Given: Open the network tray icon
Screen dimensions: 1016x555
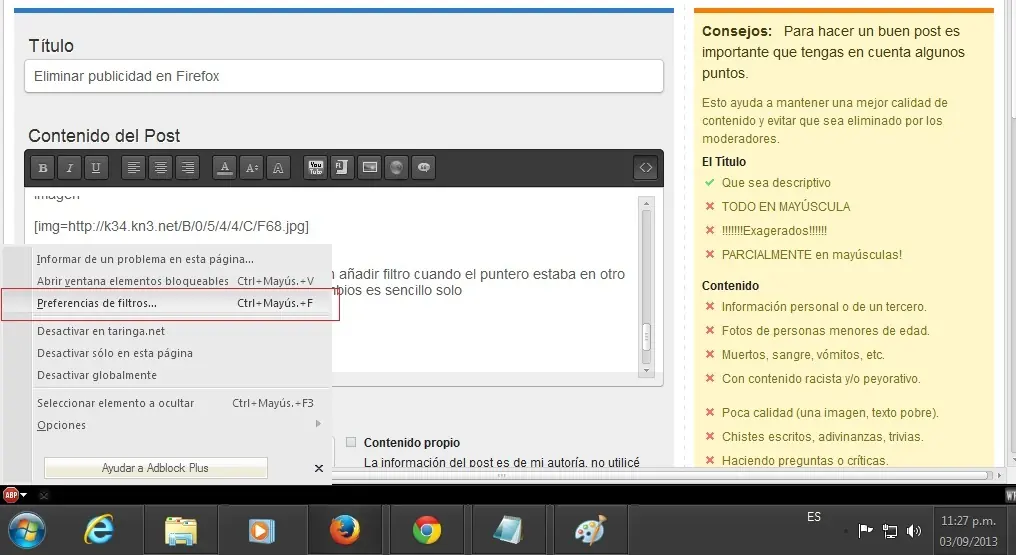Looking at the screenshot, I should 890,531.
